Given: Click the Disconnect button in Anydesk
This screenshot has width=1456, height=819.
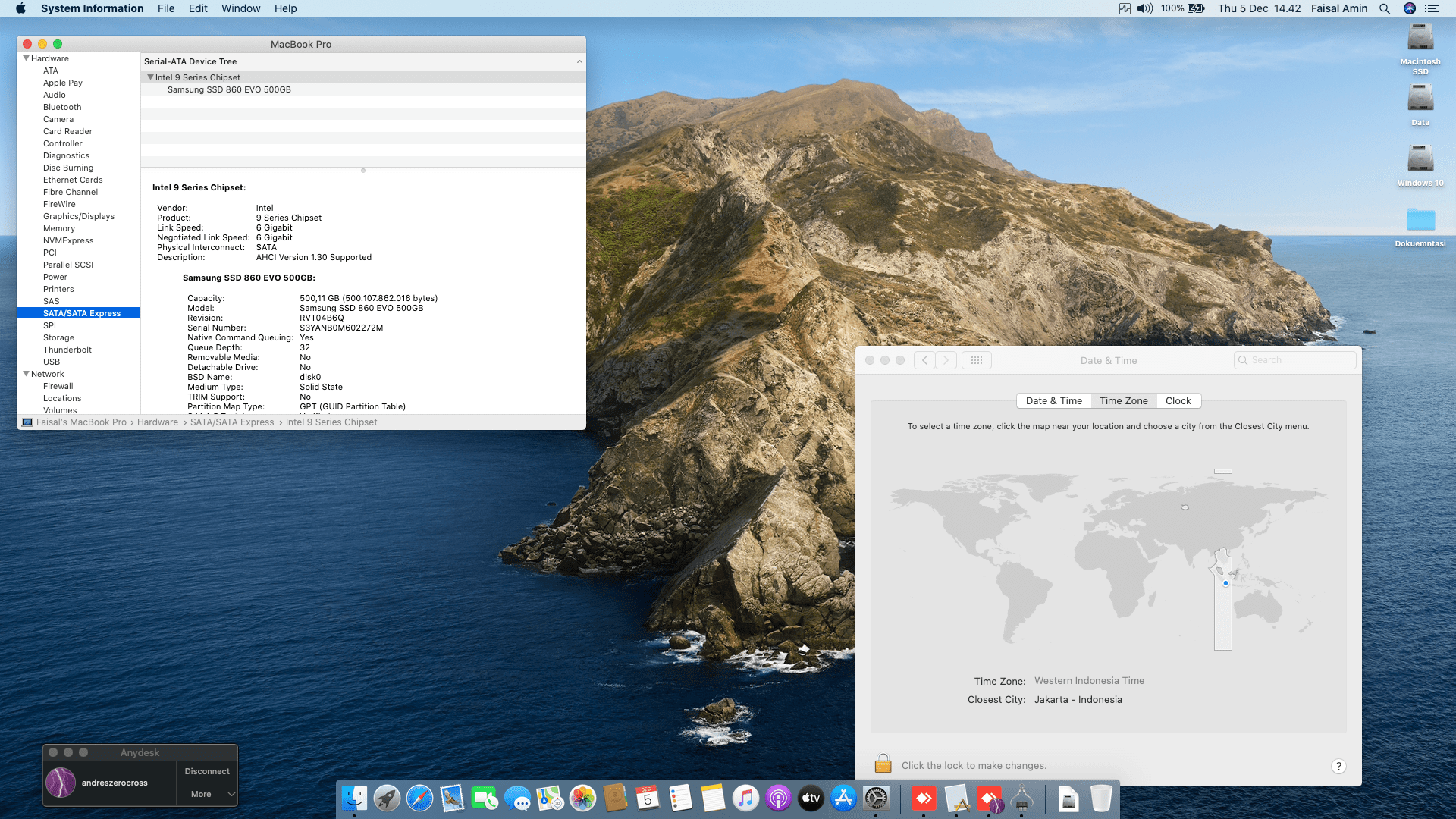Looking at the screenshot, I should point(207,771).
